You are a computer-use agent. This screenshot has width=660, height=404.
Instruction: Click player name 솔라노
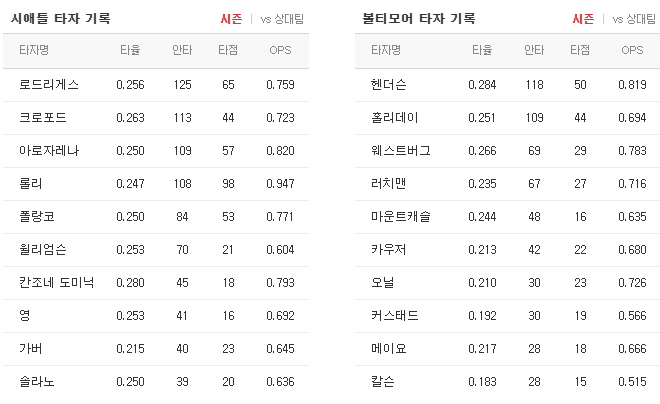pos(37,382)
